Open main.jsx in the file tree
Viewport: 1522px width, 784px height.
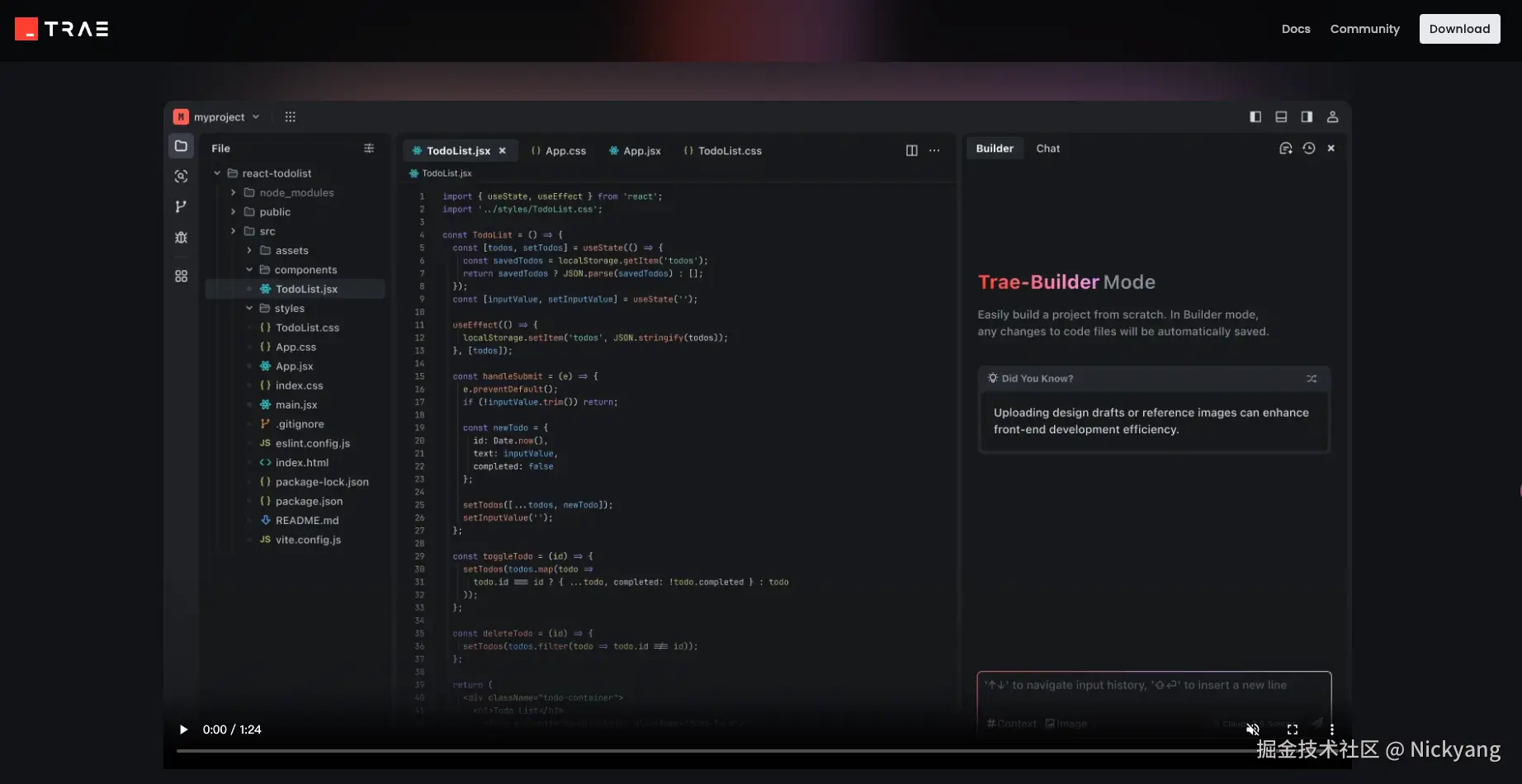pos(295,405)
